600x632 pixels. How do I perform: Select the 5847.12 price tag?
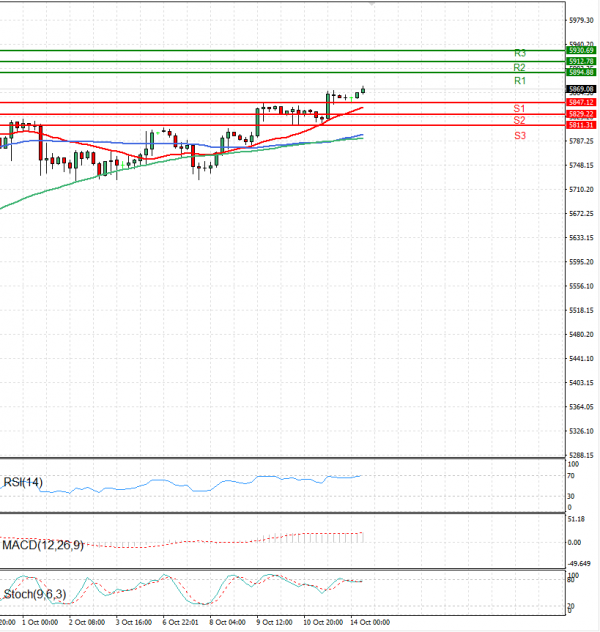click(x=581, y=102)
